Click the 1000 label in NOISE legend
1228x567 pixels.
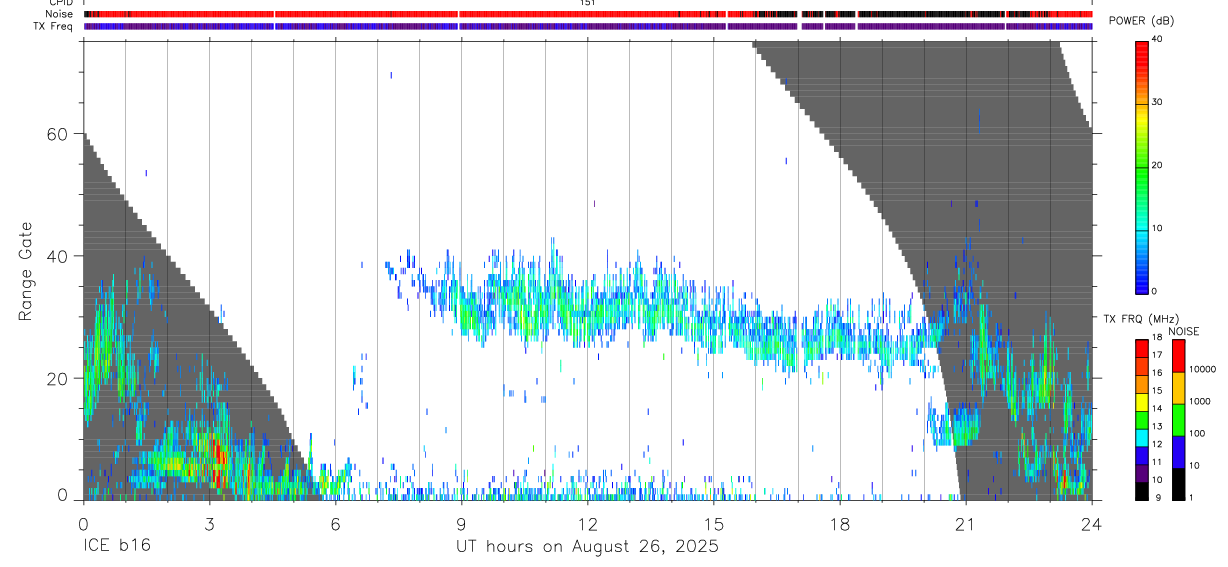click(1200, 401)
